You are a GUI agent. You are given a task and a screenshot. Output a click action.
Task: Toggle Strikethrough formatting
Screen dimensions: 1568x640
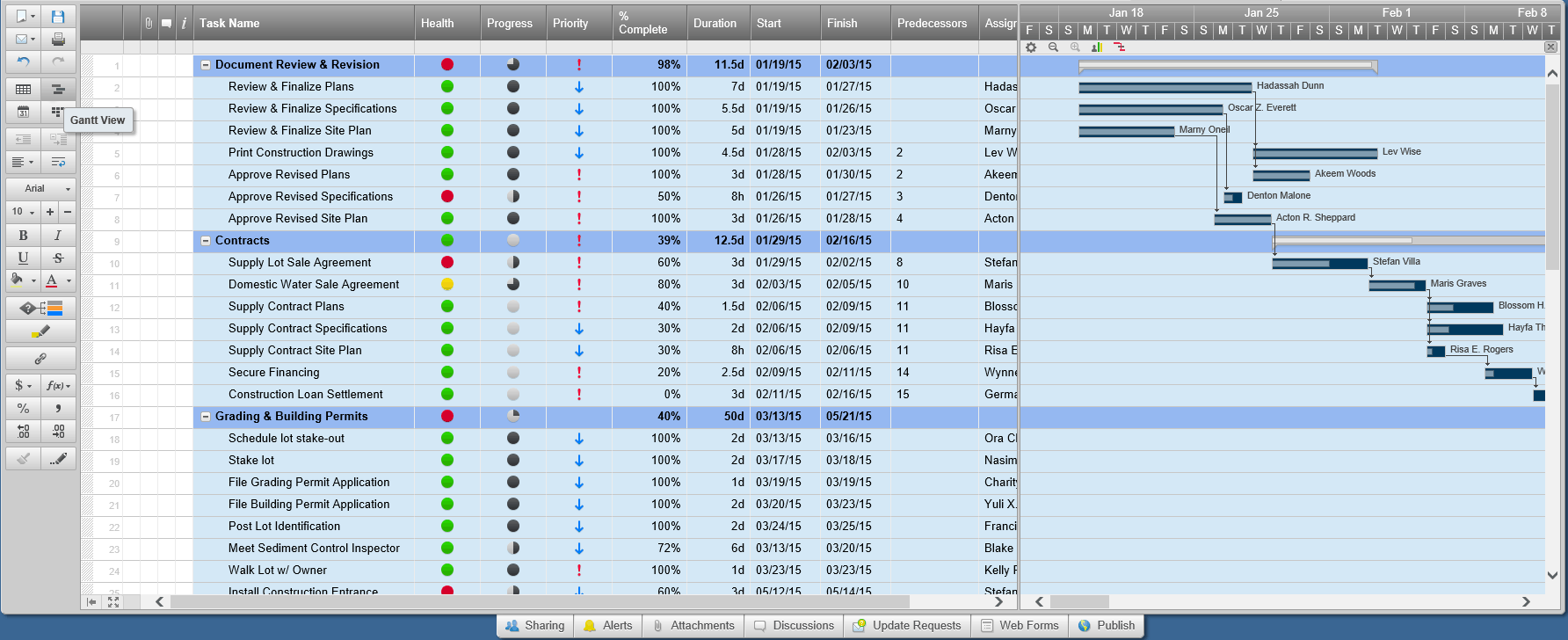58,258
